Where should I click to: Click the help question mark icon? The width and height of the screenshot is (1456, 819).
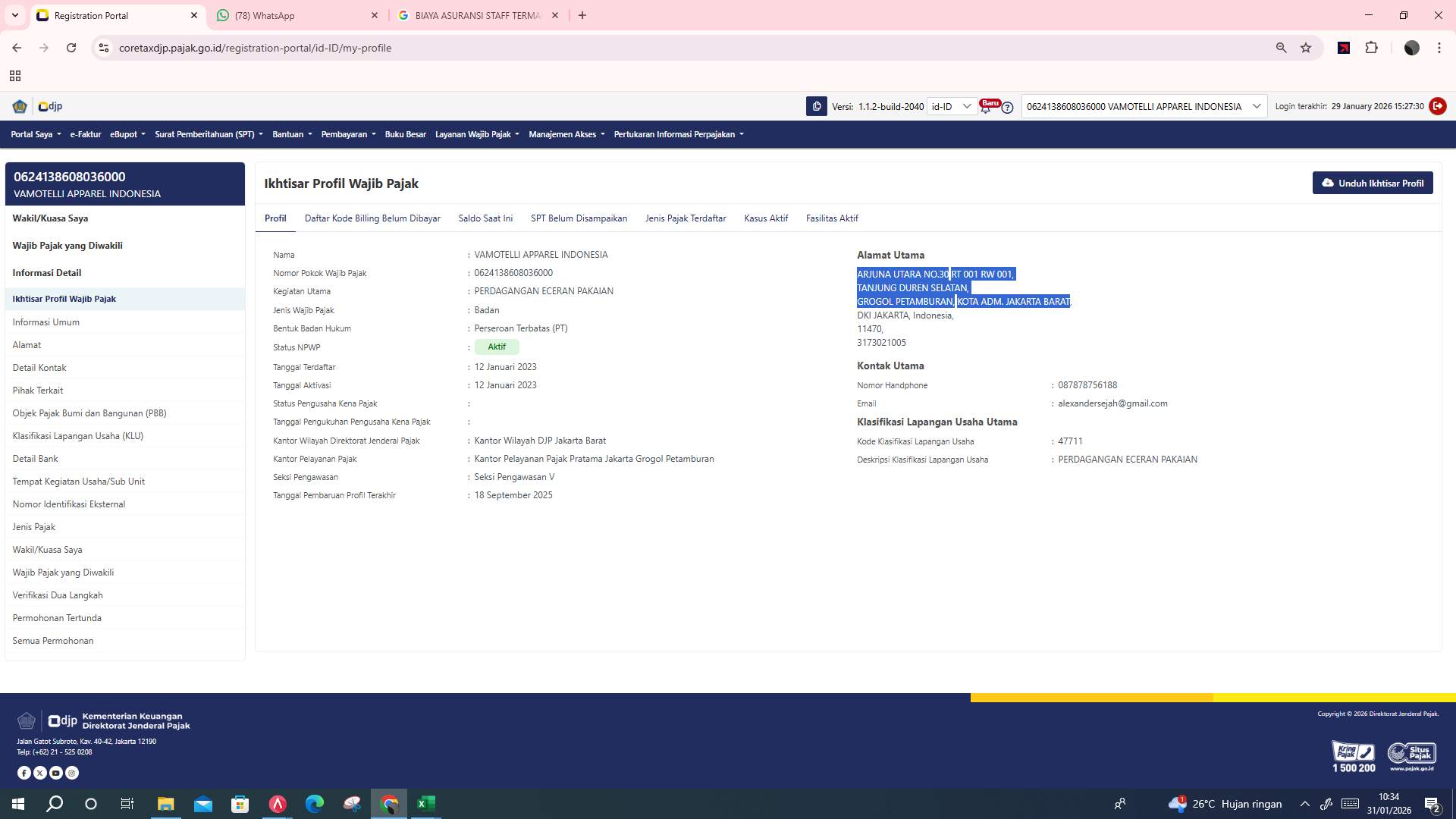tap(1008, 108)
